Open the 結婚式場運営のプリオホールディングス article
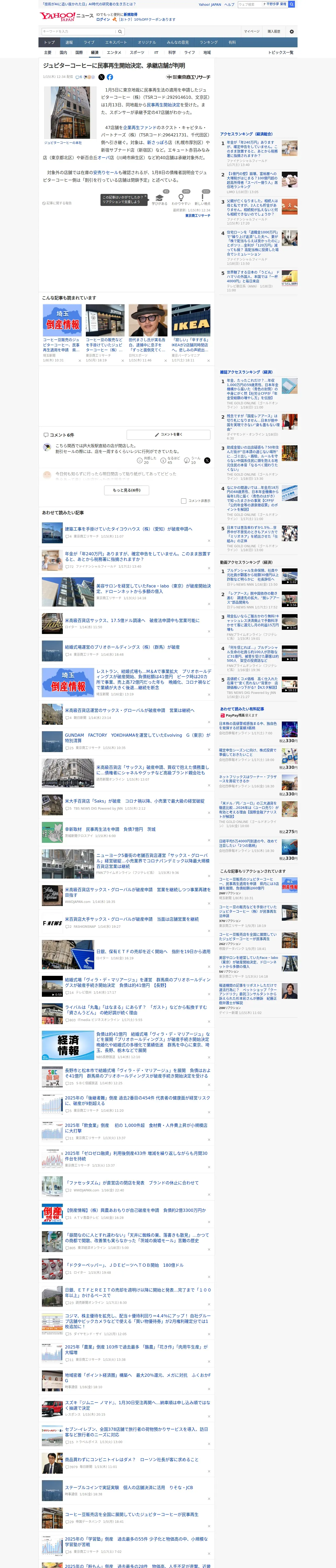336x1568 pixels. (x=122, y=647)
